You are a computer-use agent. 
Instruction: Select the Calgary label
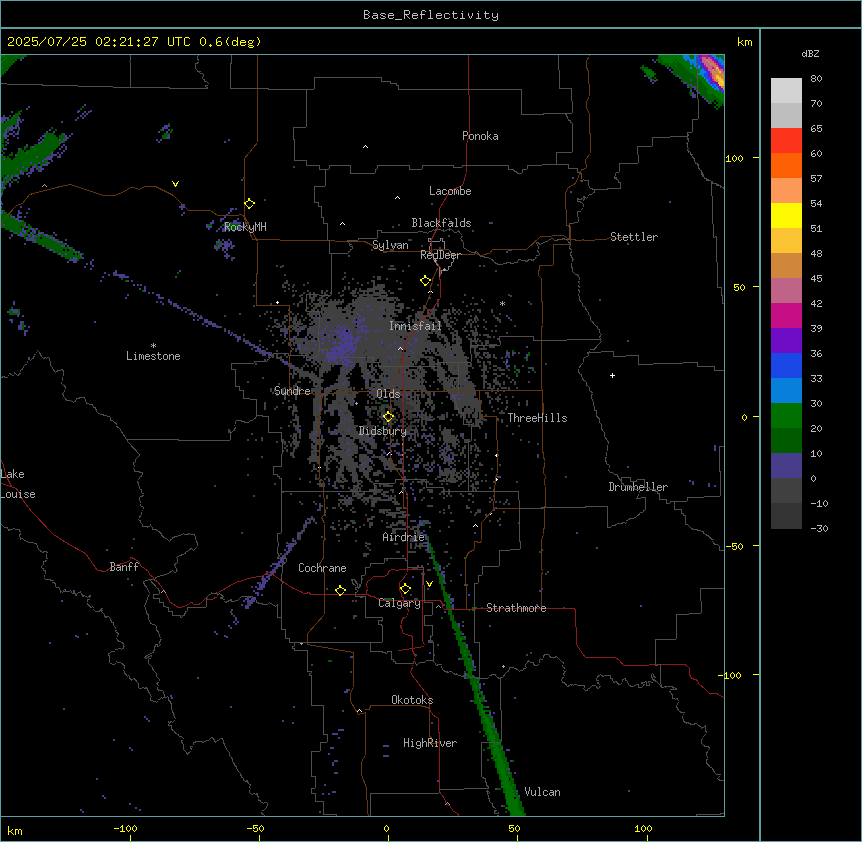click(x=399, y=603)
